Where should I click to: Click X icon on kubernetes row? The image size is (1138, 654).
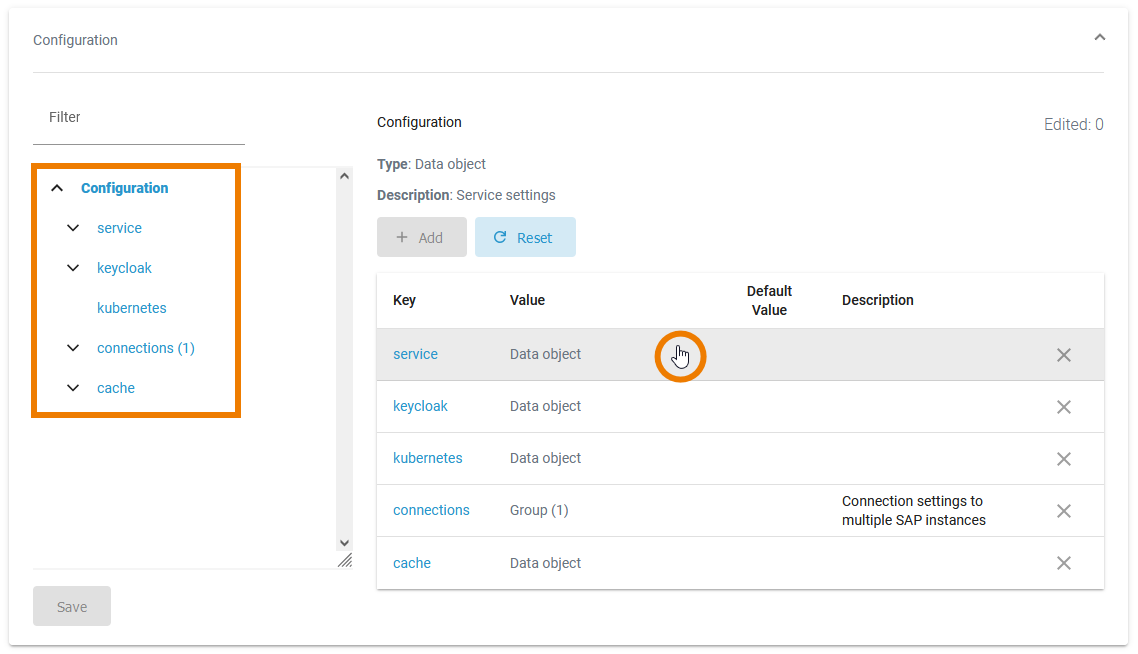[x=1063, y=459]
